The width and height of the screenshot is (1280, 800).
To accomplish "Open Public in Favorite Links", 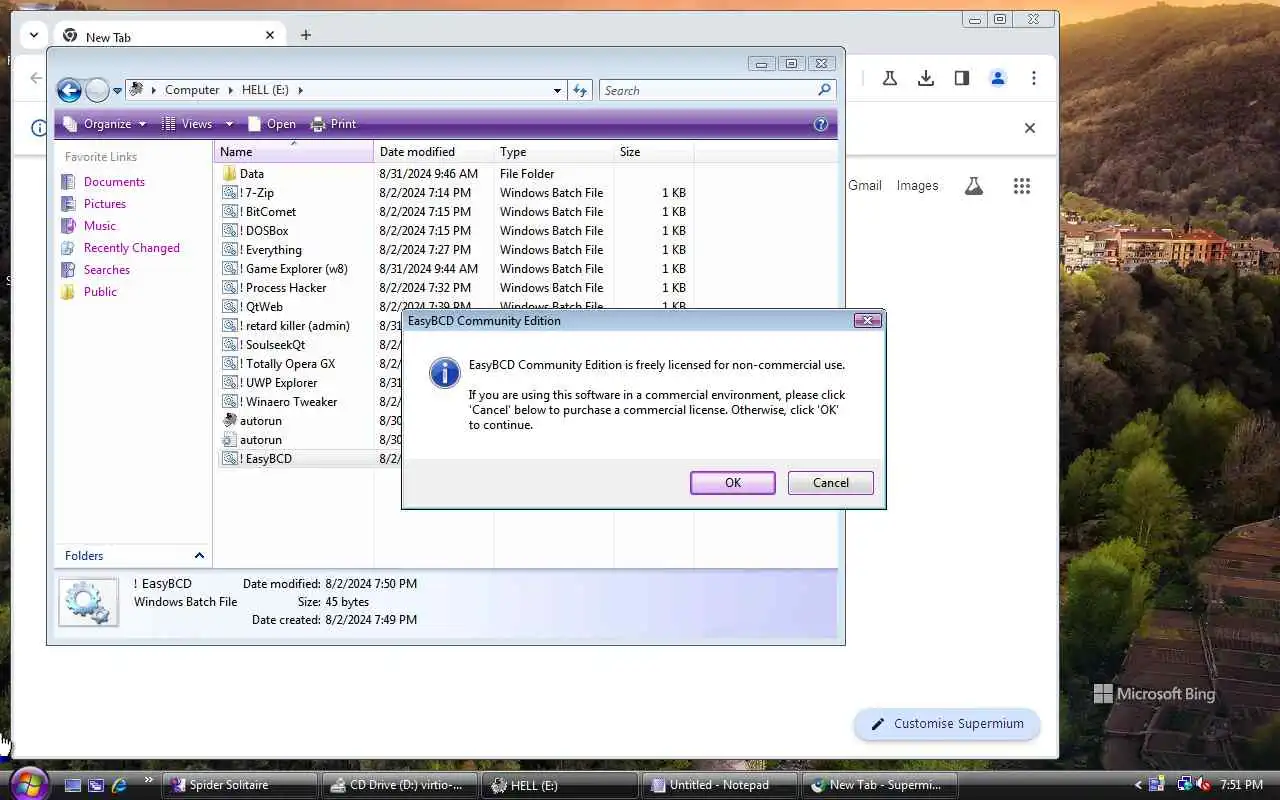I will (100, 292).
